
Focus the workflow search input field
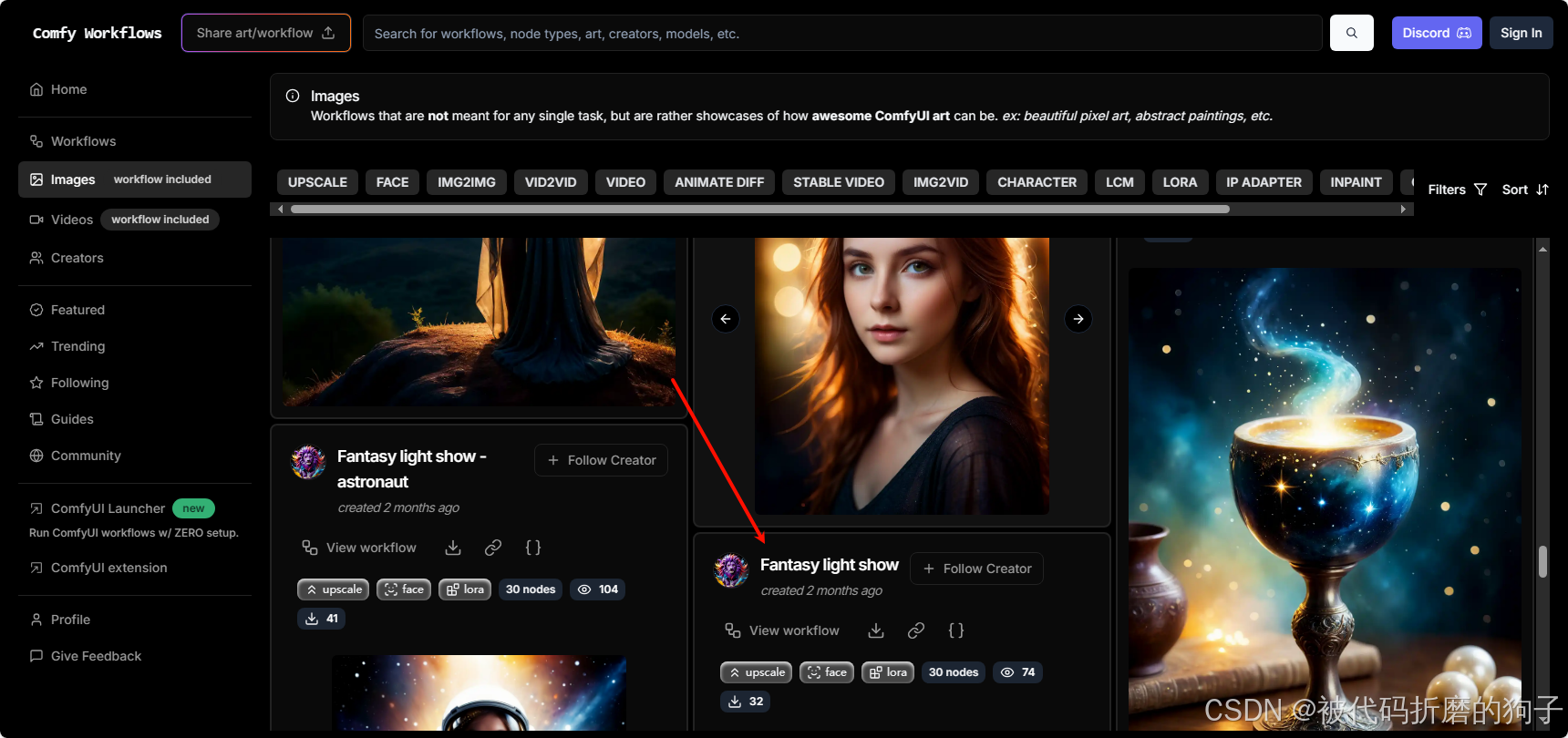[842, 33]
